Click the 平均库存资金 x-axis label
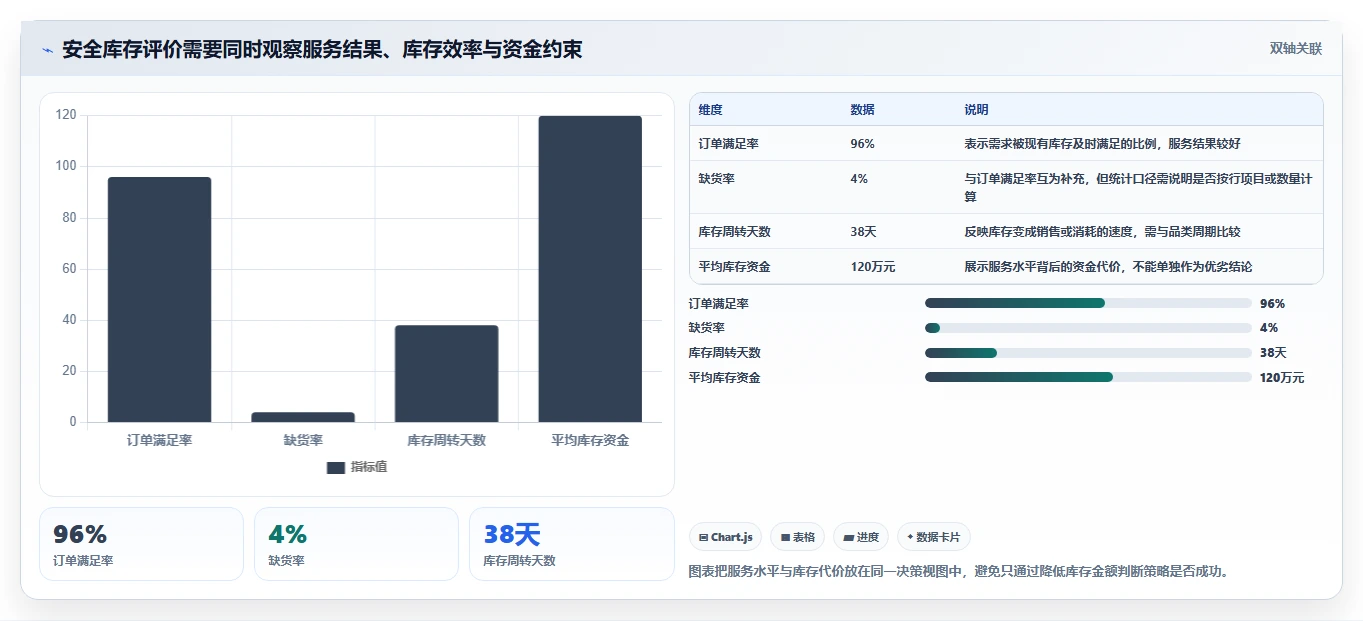Screen dimensions: 1363x621 click(x=590, y=440)
